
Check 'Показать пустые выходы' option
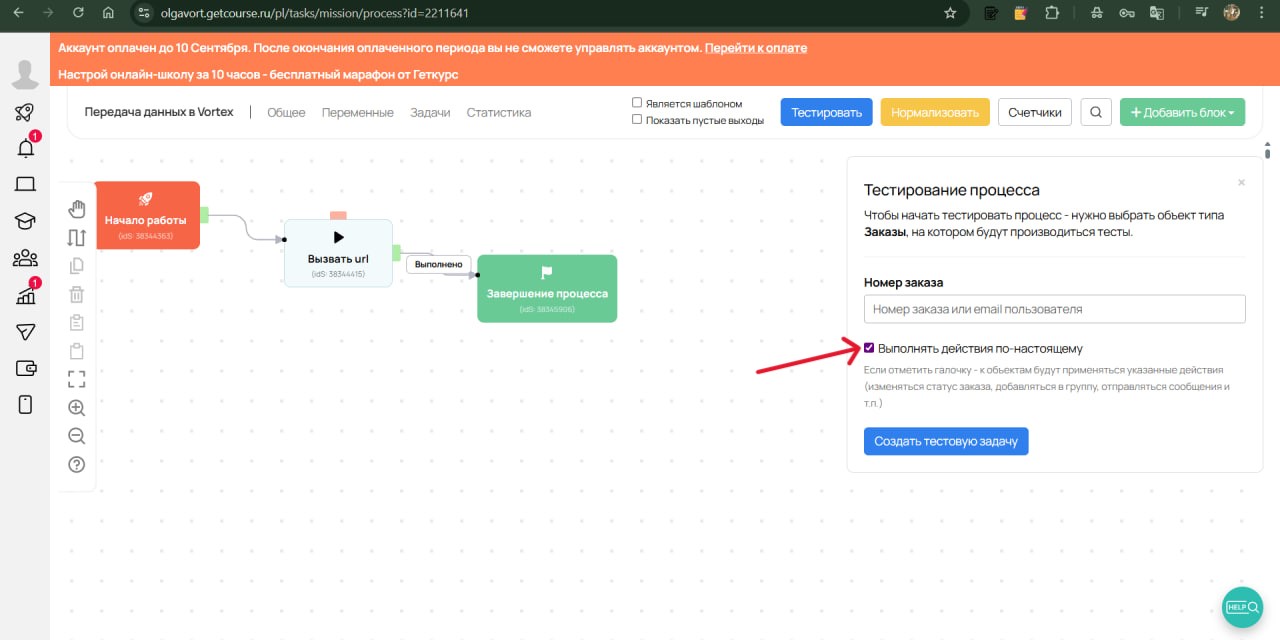(637, 120)
